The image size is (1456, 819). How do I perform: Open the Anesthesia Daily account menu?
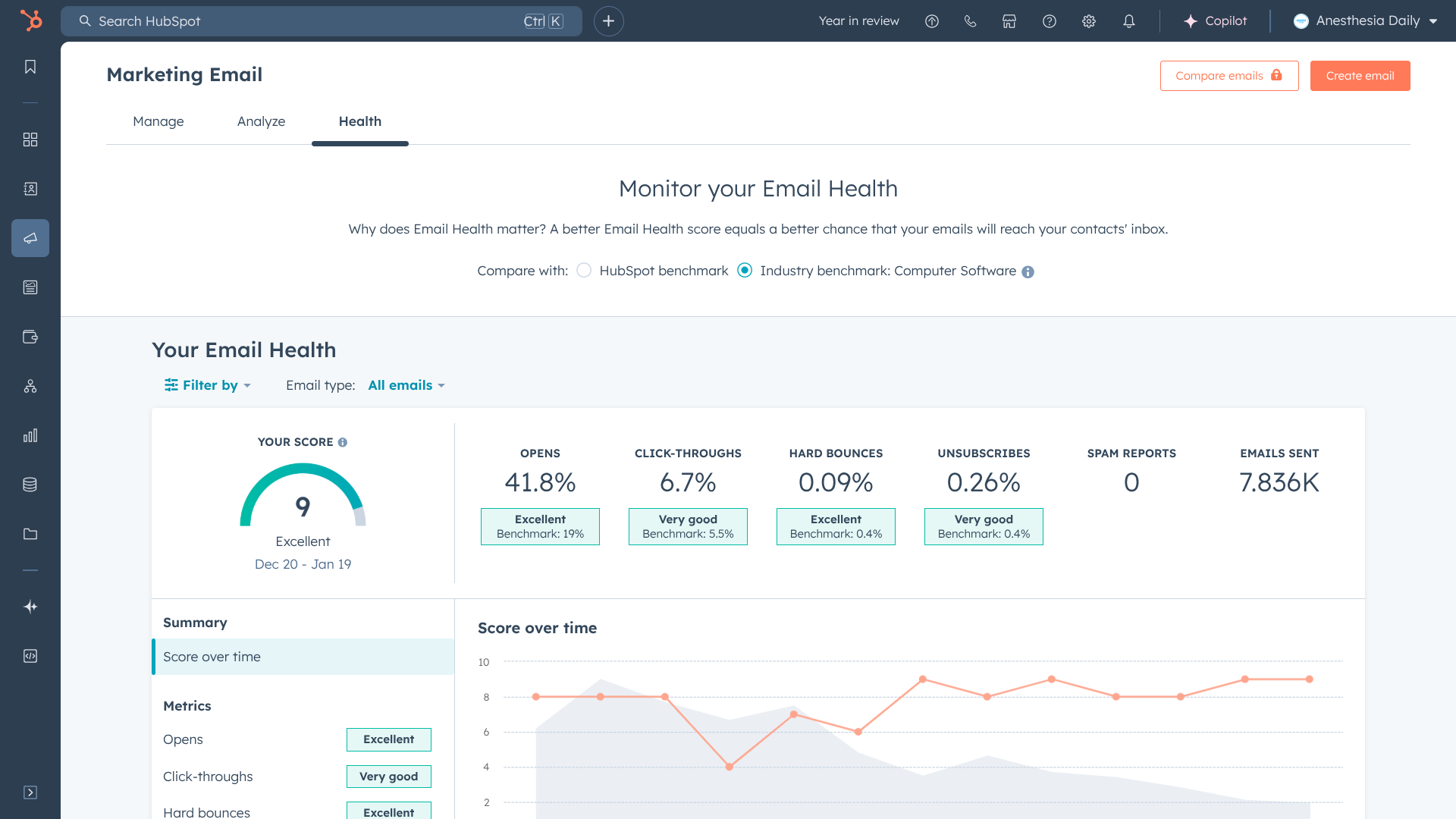pyautogui.click(x=1365, y=21)
